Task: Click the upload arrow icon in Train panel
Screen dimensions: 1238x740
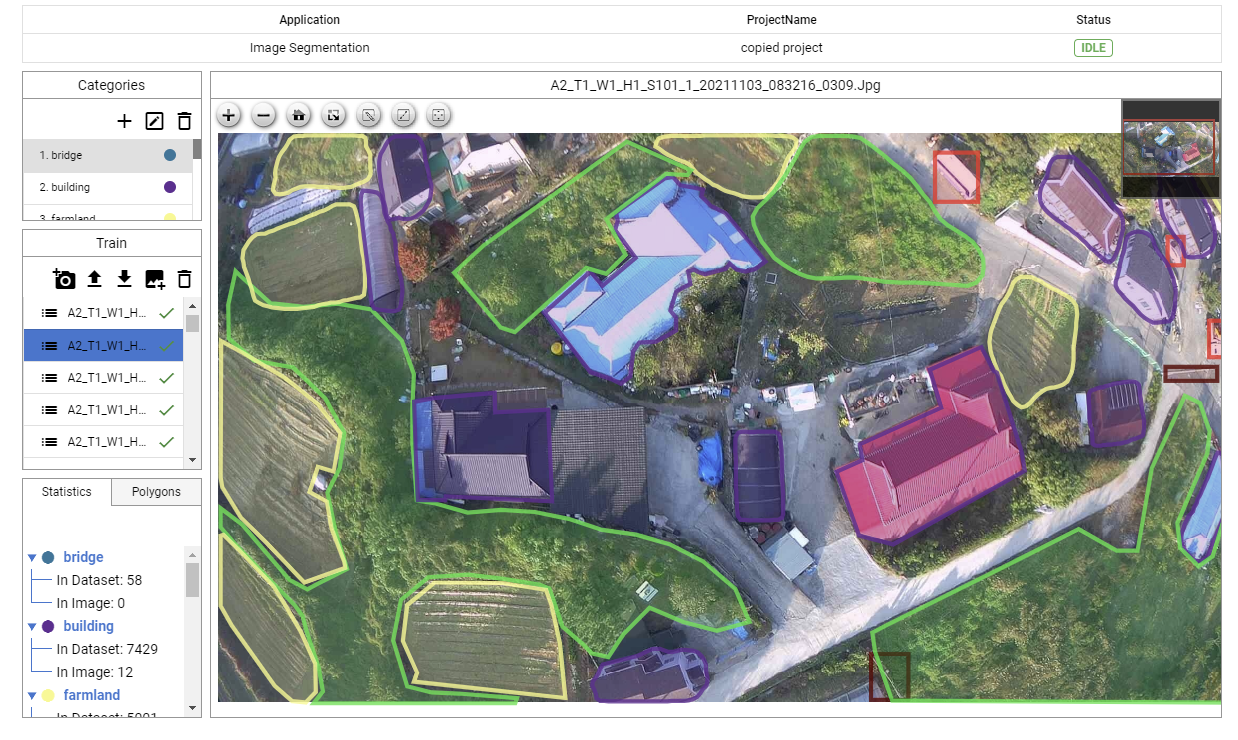Action: [95, 279]
